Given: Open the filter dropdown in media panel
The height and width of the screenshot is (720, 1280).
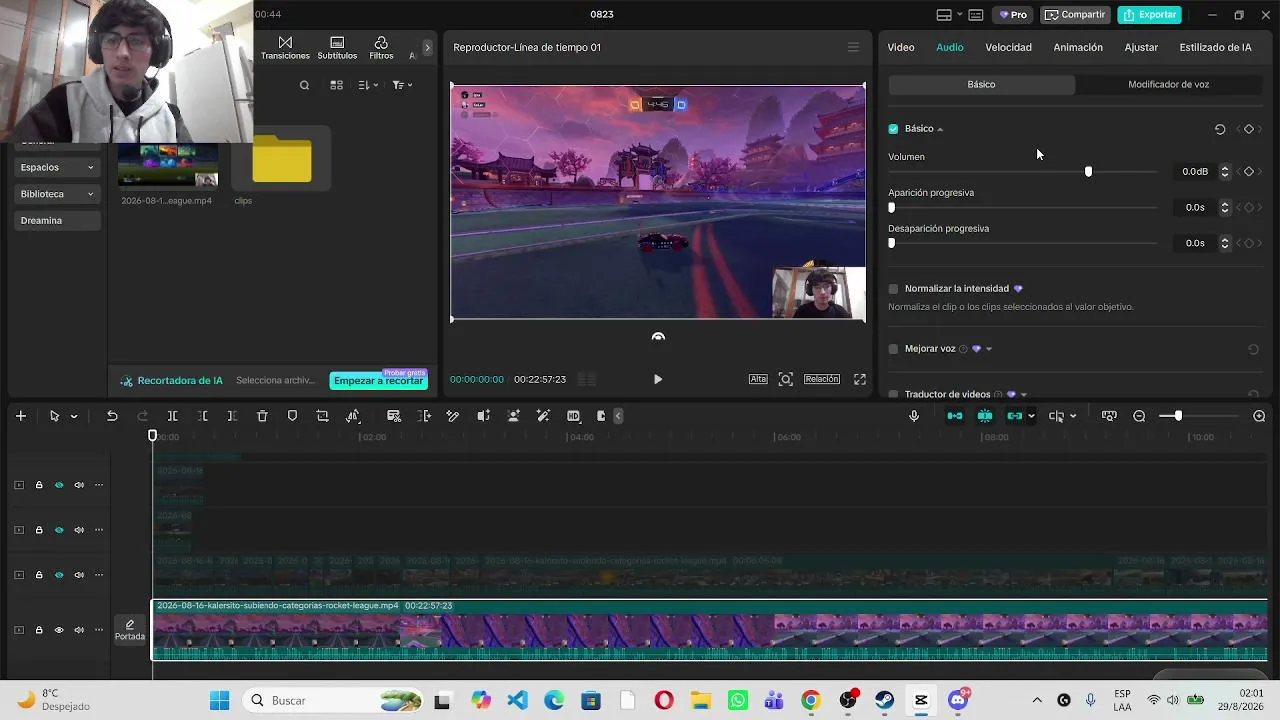Looking at the screenshot, I should pyautogui.click(x=403, y=85).
